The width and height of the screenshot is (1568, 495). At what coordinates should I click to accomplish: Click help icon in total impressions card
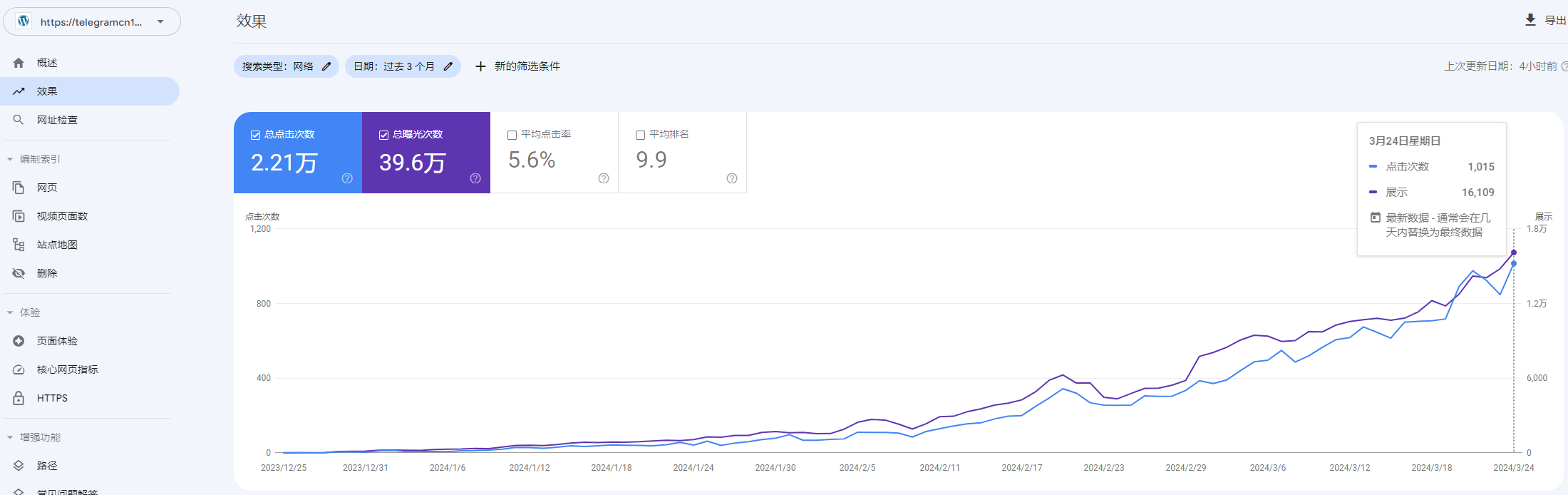475,178
